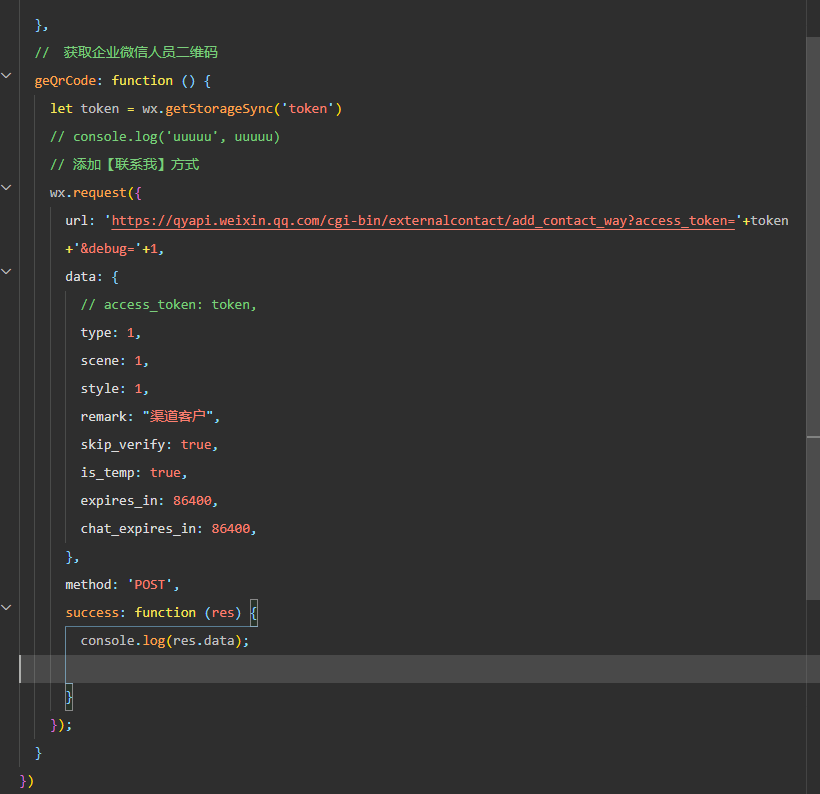Click the highlighted opening brace after (res)
This screenshot has height=794, width=820.
point(254,613)
